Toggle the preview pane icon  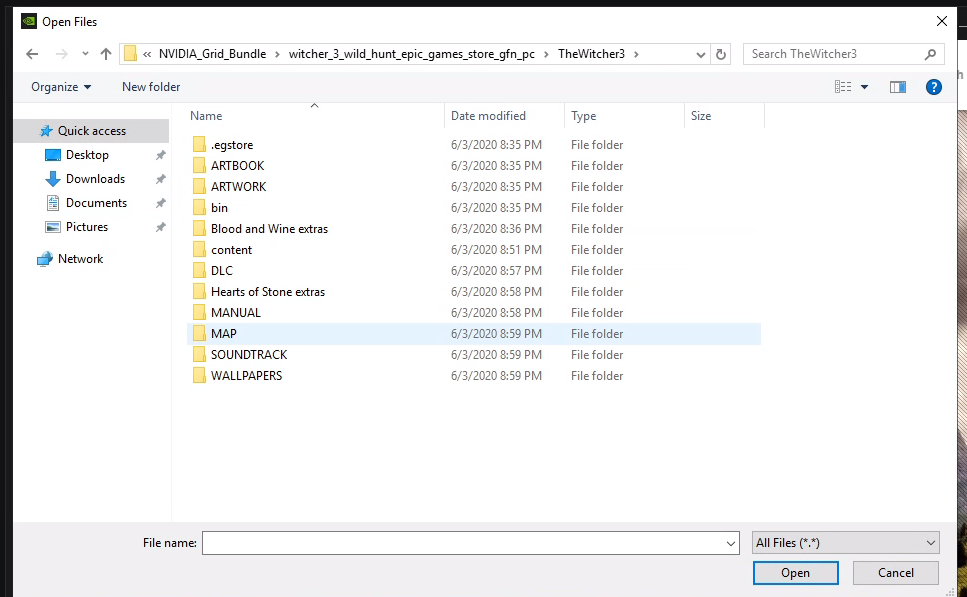coord(897,87)
